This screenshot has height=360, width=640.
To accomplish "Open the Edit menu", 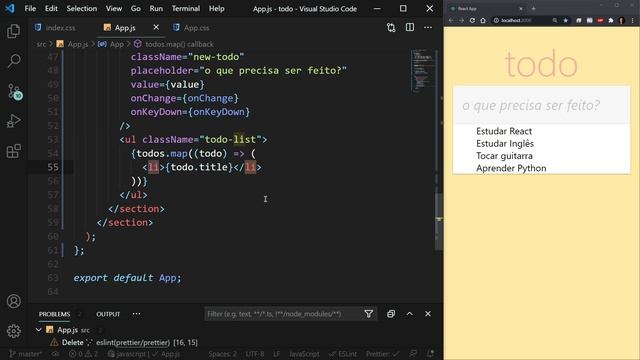I will click(51, 9).
